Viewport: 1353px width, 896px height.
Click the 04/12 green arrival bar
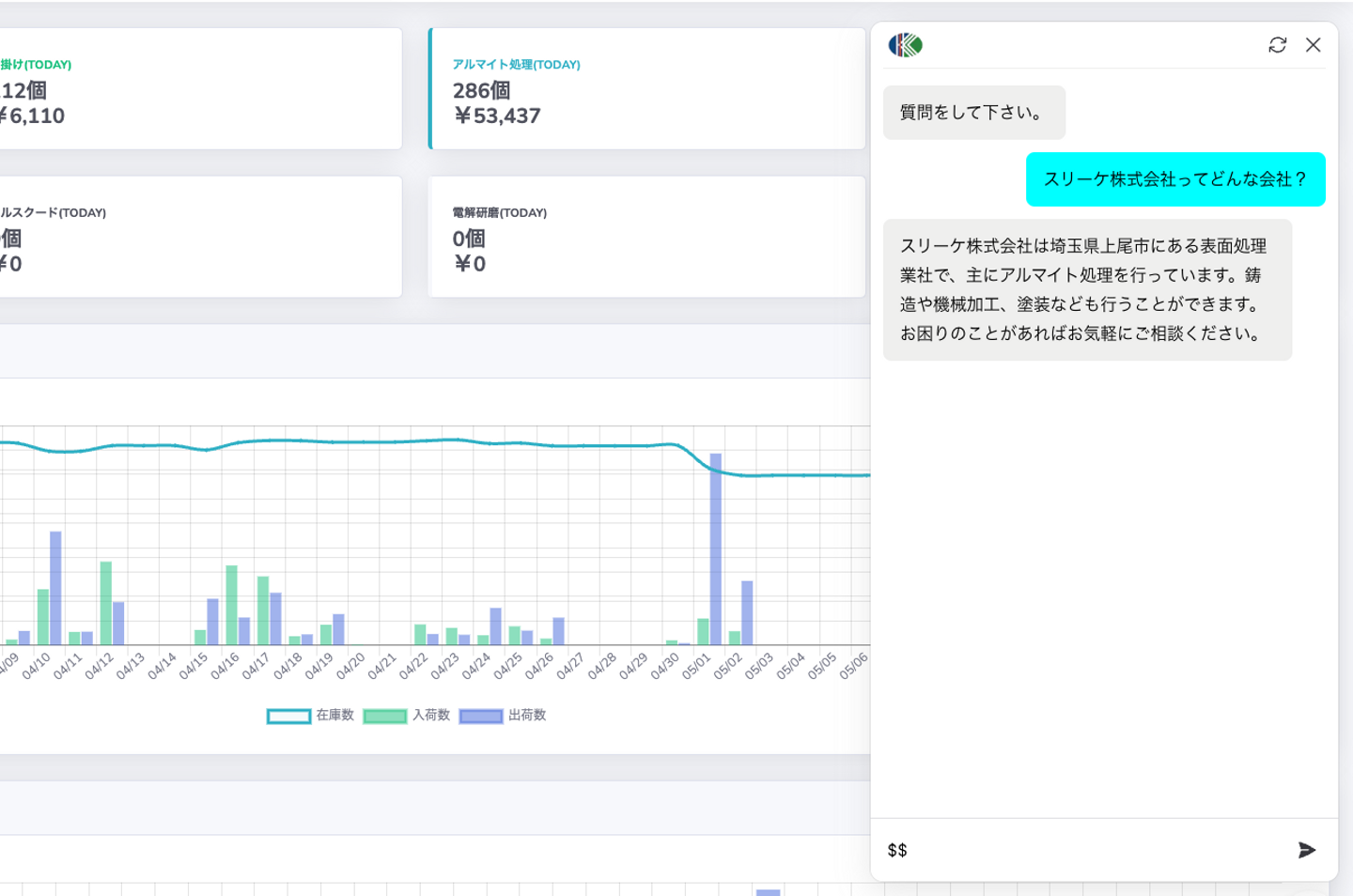tap(106, 603)
